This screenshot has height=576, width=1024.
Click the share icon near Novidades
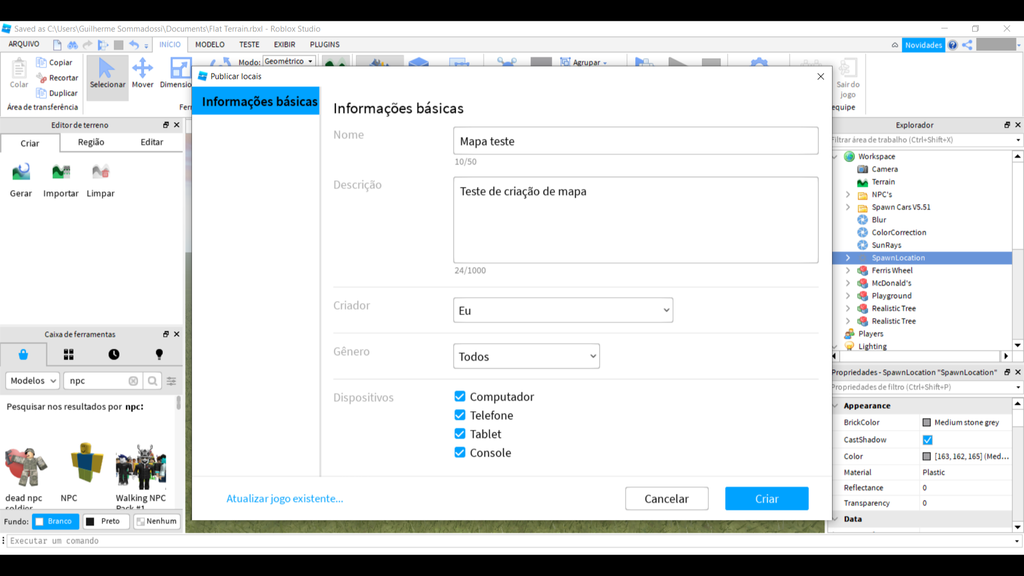click(967, 45)
